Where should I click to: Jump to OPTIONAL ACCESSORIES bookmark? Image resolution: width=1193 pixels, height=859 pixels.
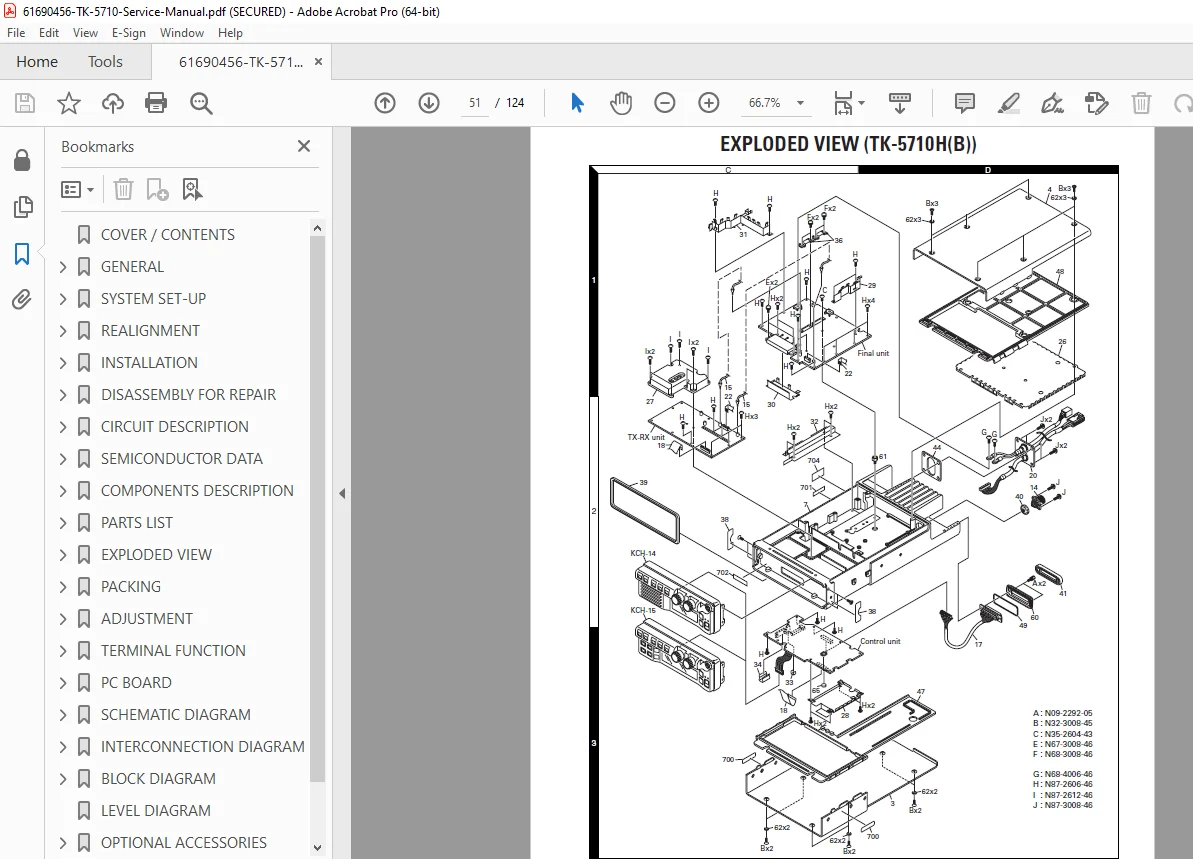click(x=183, y=842)
